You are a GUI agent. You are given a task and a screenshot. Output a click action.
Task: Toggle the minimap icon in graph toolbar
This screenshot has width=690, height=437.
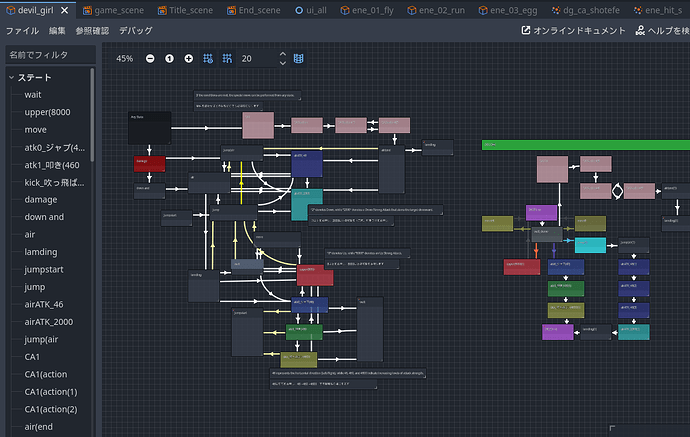[298, 59]
